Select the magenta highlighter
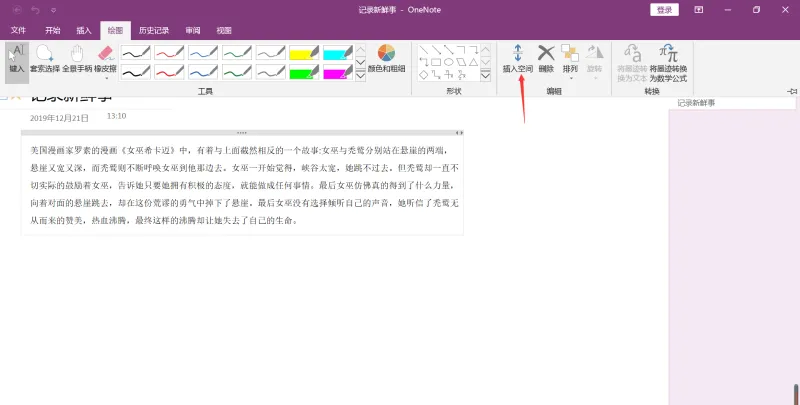Viewport: 800px width, 405px height. point(338,72)
